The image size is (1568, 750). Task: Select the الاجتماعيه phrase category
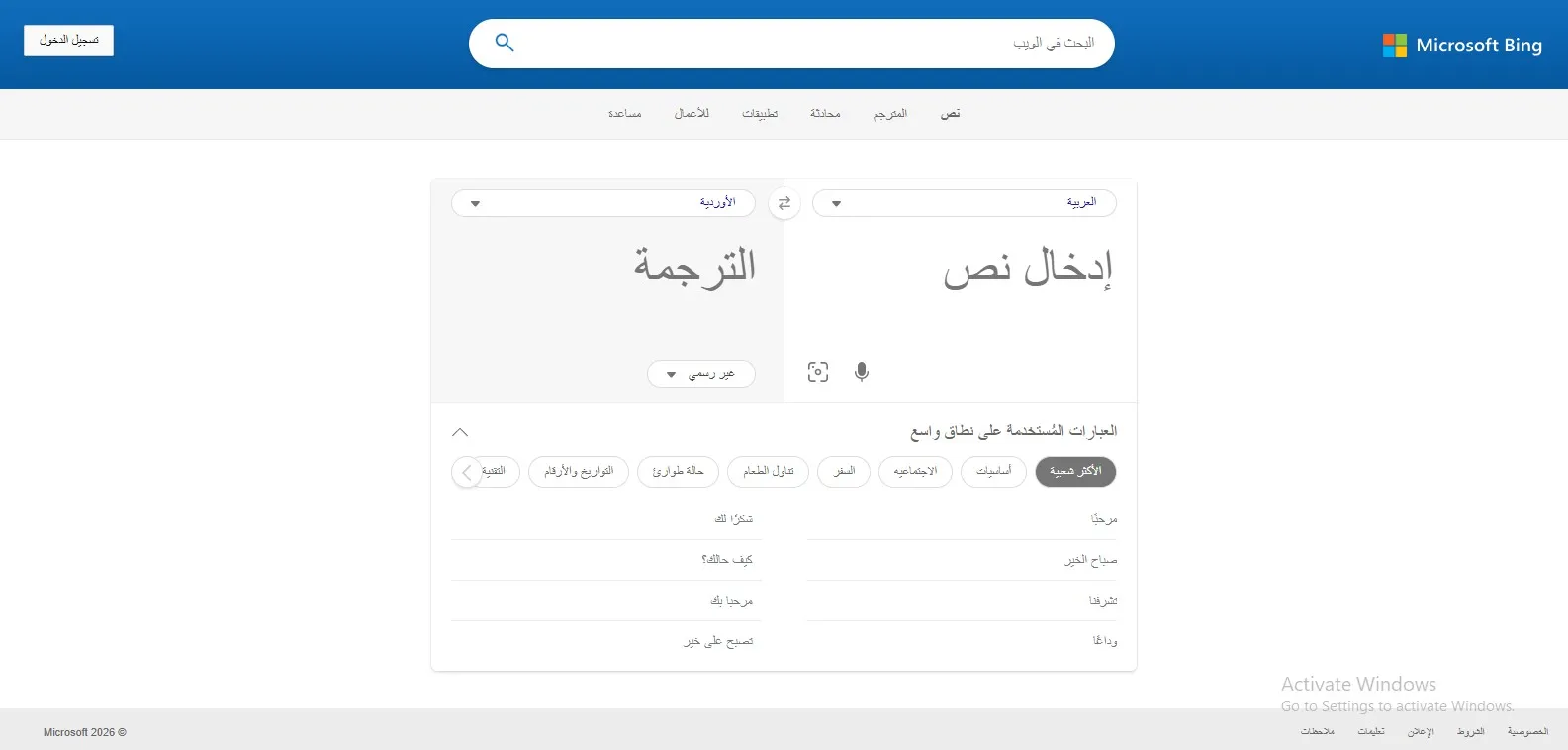tap(915, 472)
